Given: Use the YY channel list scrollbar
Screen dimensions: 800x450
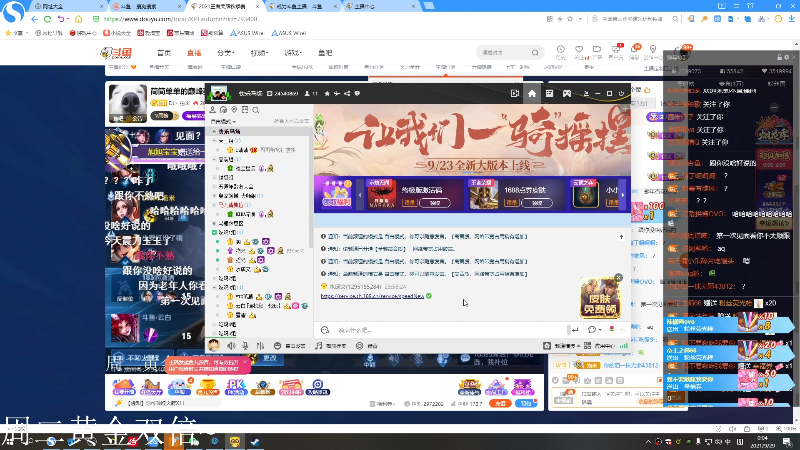Looking at the screenshot, I should pyautogui.click(x=310, y=189).
